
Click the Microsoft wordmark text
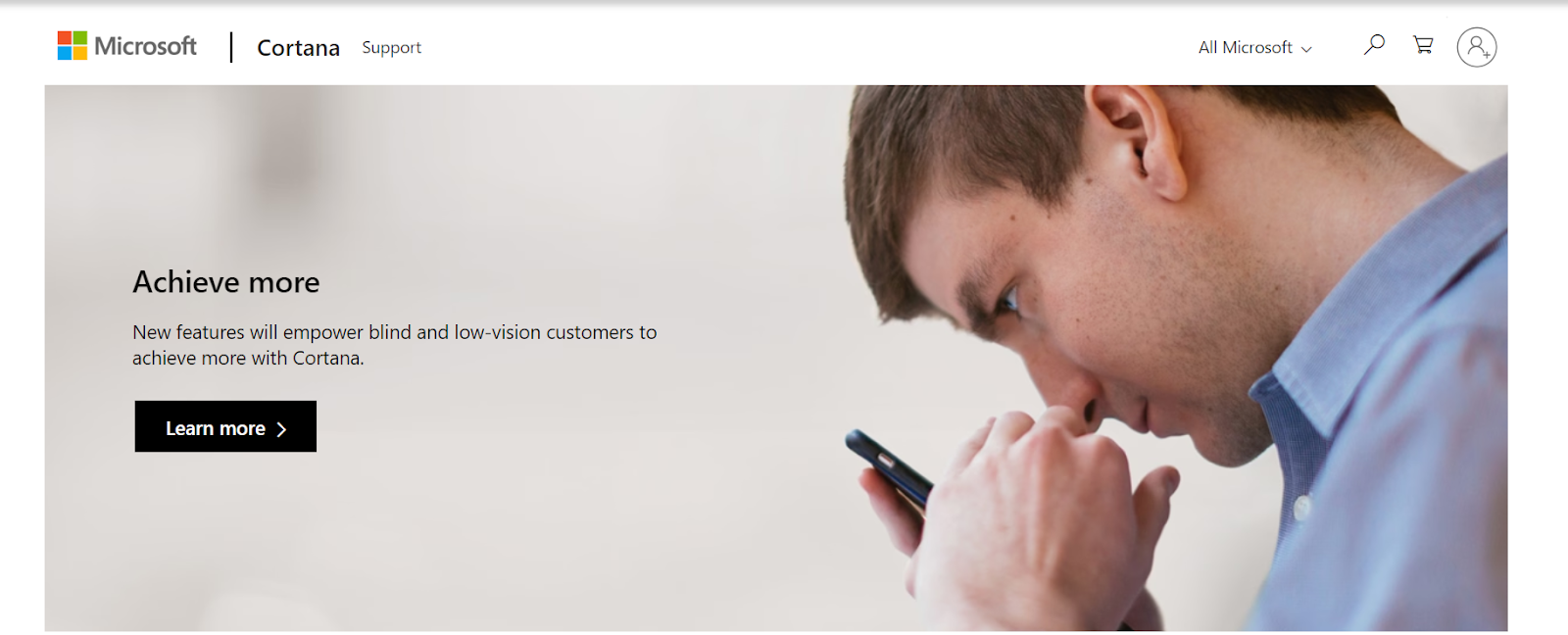point(145,46)
